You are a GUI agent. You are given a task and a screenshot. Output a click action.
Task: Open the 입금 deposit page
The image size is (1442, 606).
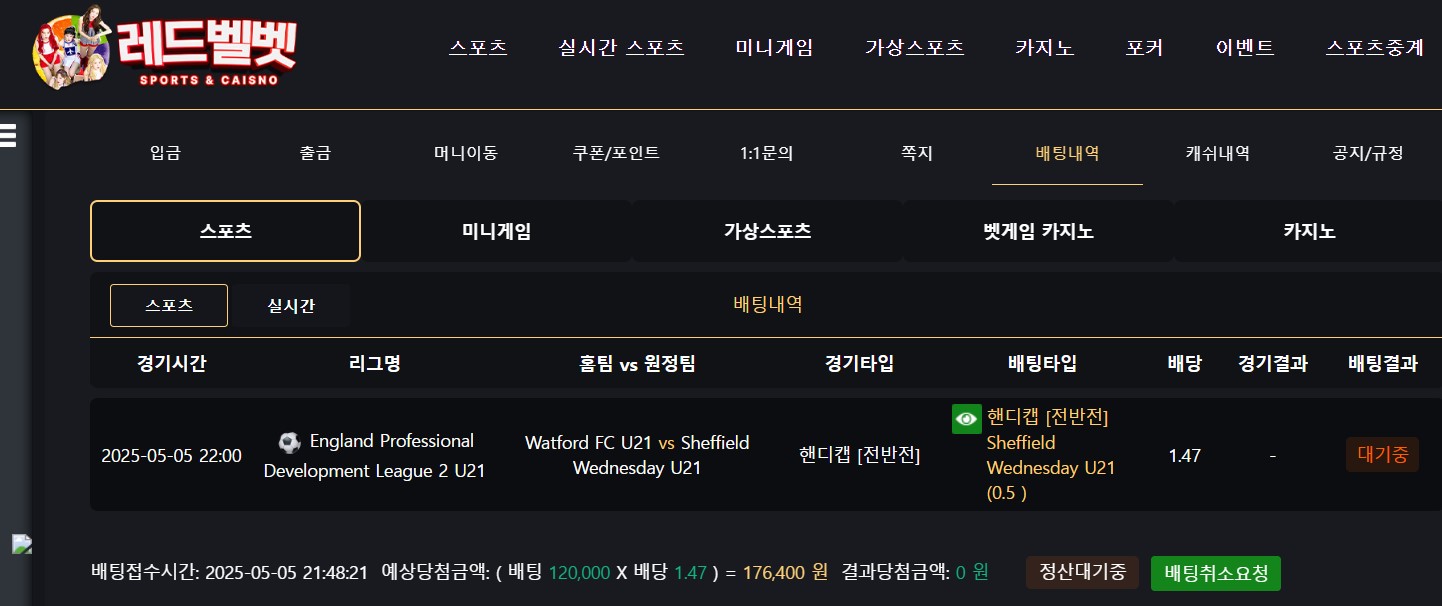coord(165,153)
